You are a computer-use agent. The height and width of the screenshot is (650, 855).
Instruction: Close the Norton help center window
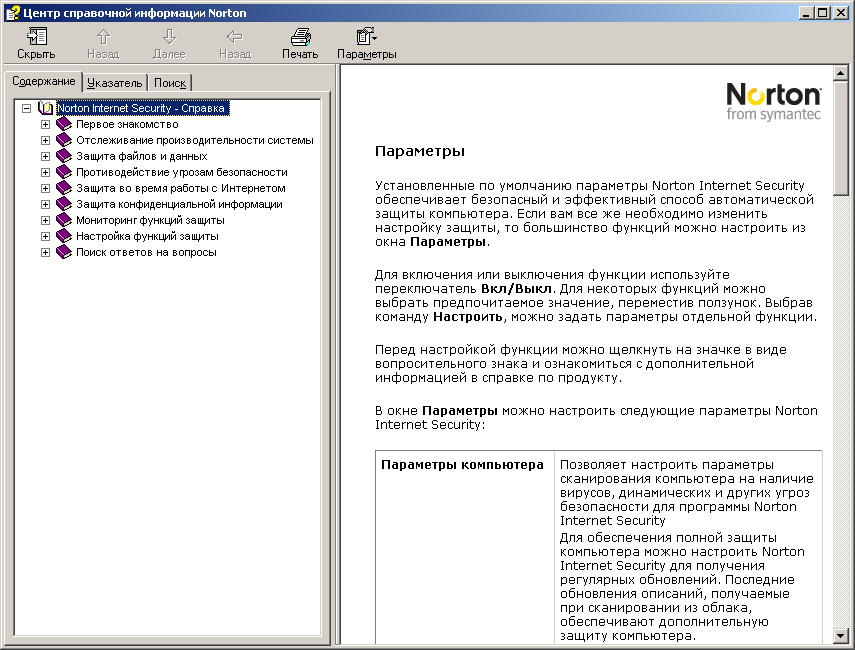840,13
